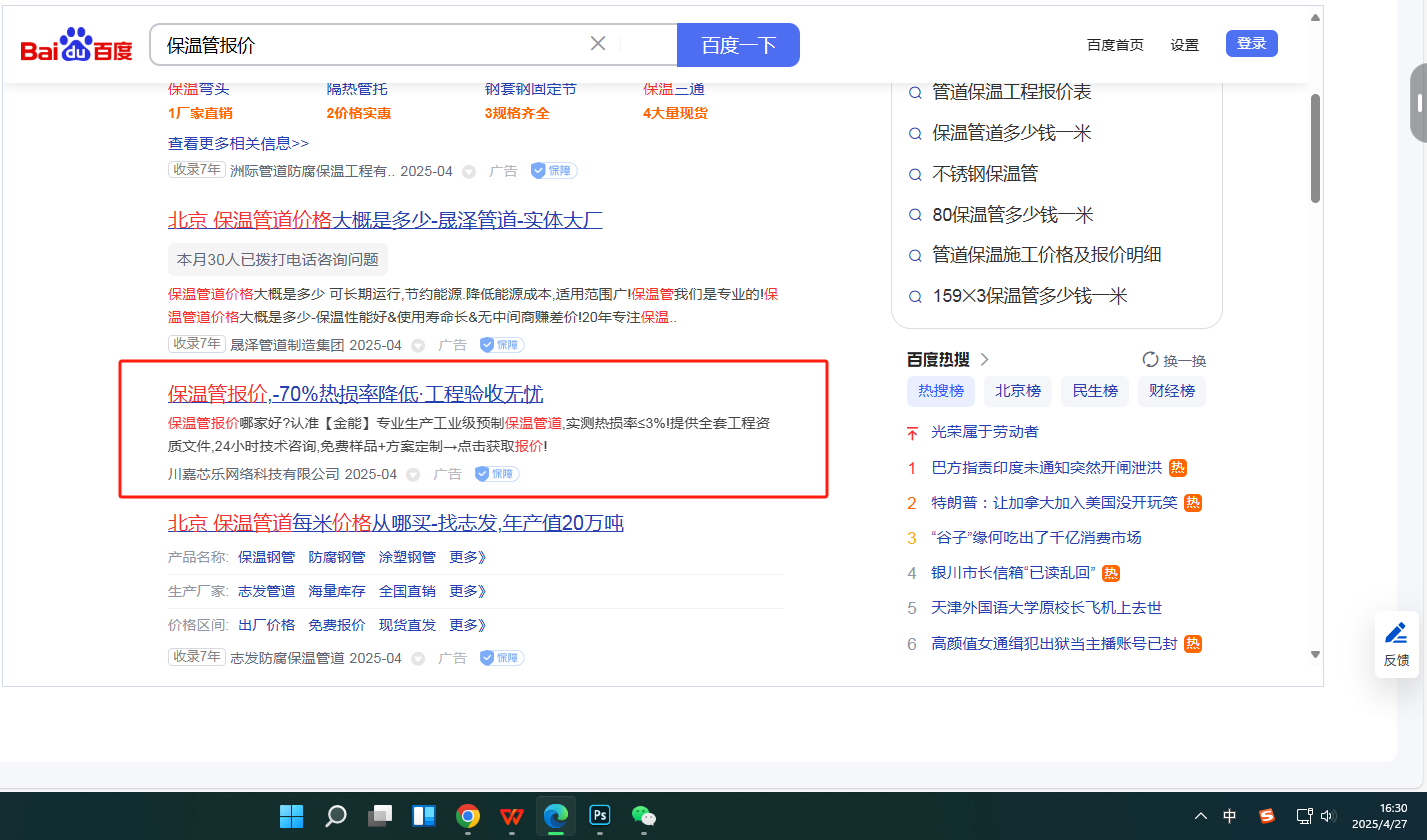
Task: Click the Baidu logo
Action: [76, 46]
